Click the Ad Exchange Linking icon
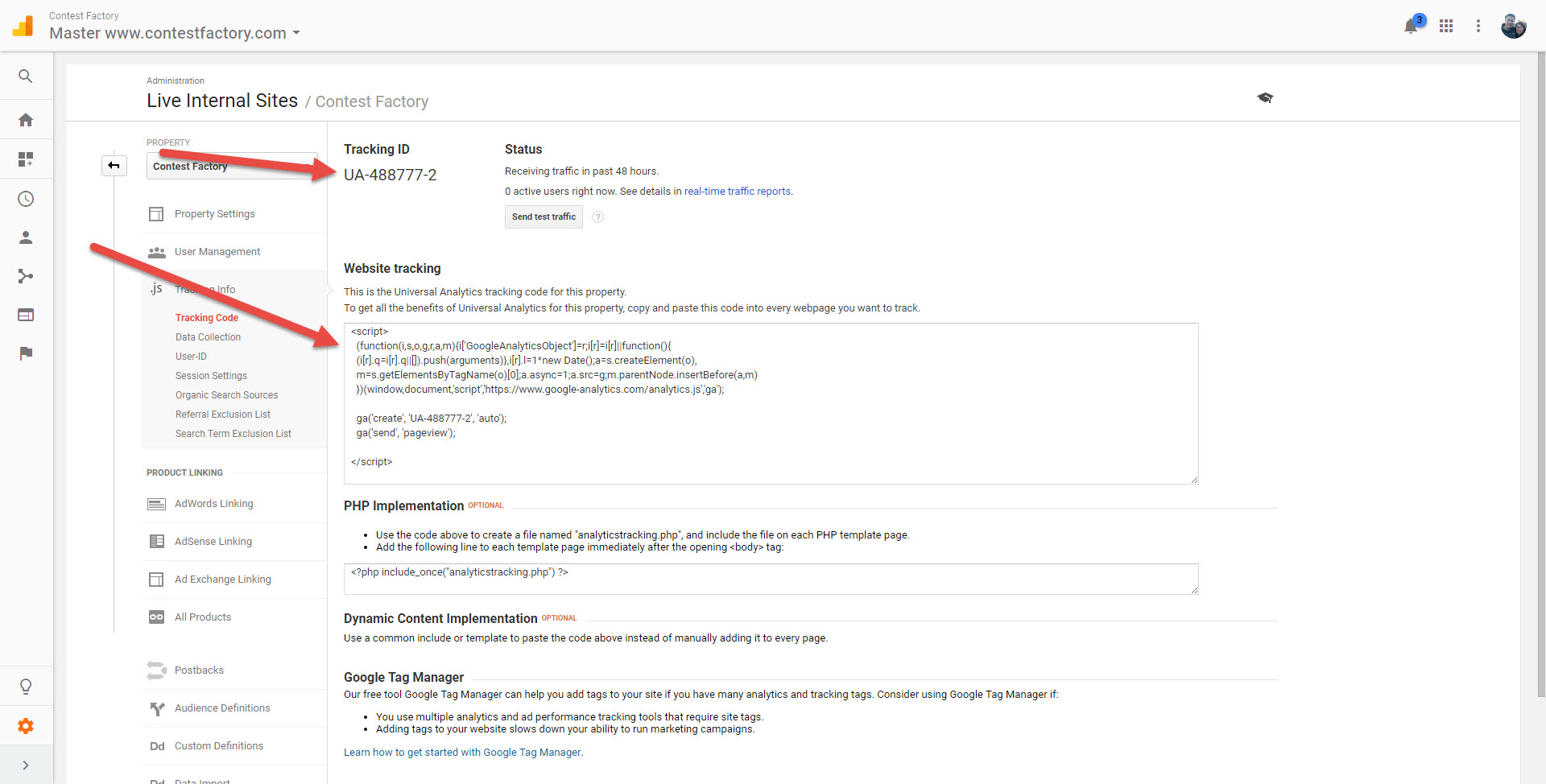Viewport: 1546px width, 784px height. coord(156,580)
